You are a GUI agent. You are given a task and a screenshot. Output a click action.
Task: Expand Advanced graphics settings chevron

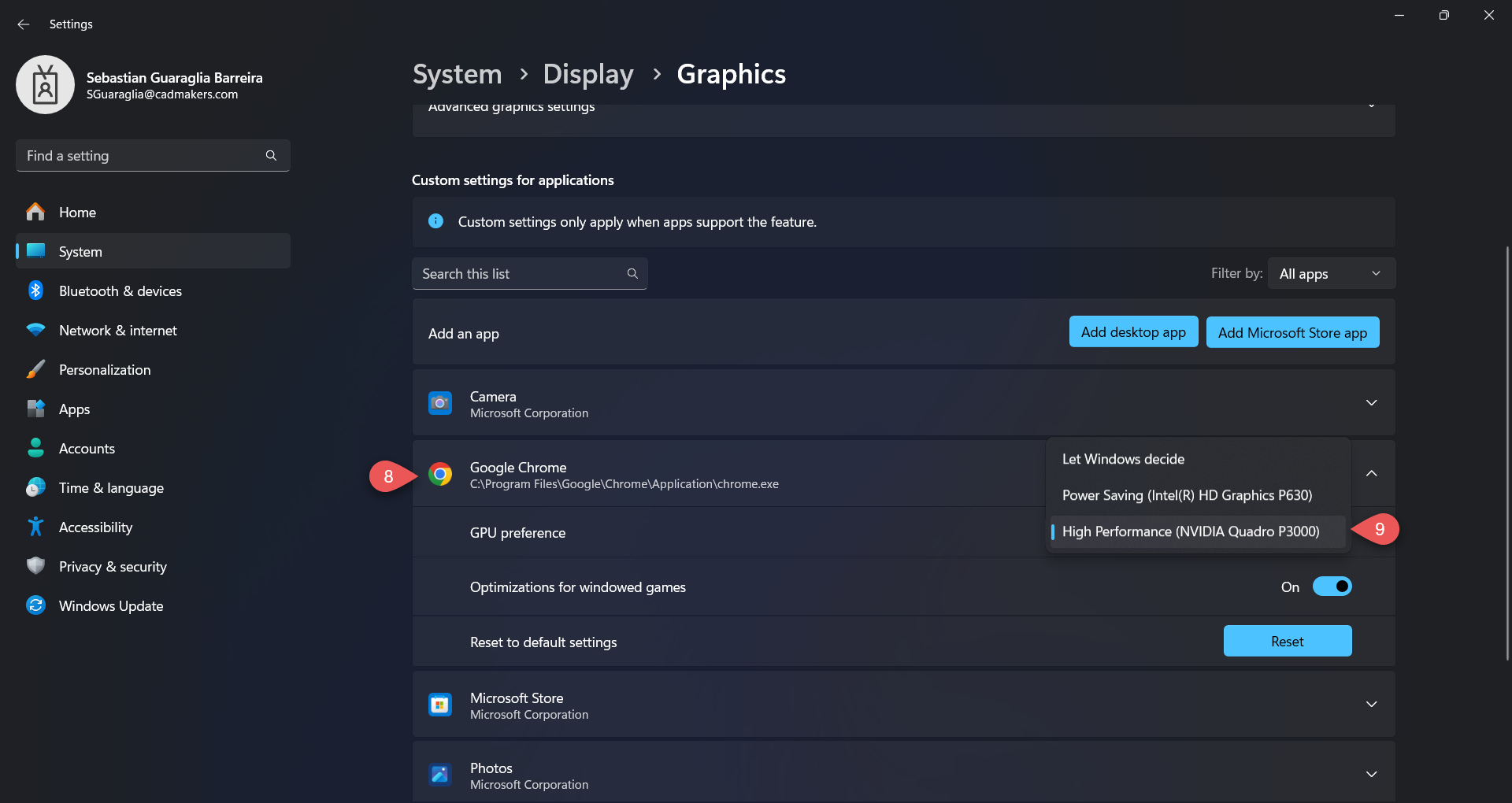[x=1372, y=106]
